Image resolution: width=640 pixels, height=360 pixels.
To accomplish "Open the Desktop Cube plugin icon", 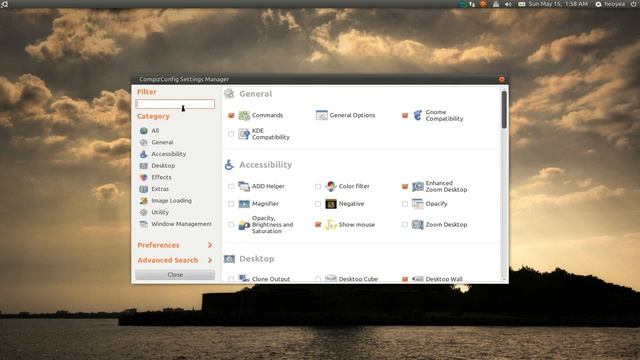I will pos(331,278).
